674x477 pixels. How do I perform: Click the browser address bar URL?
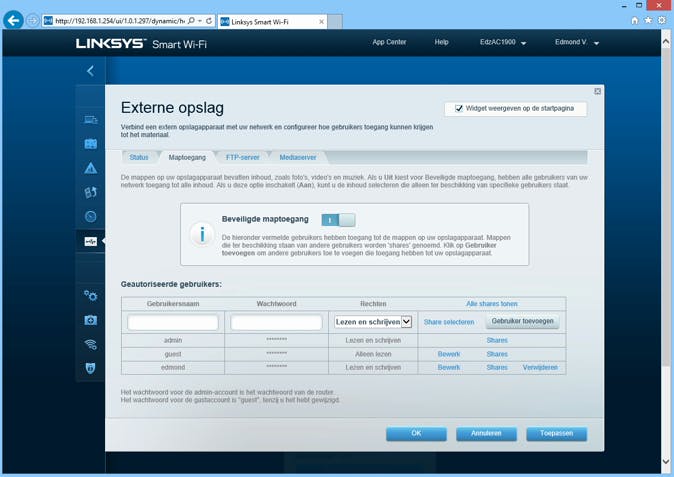[120, 21]
